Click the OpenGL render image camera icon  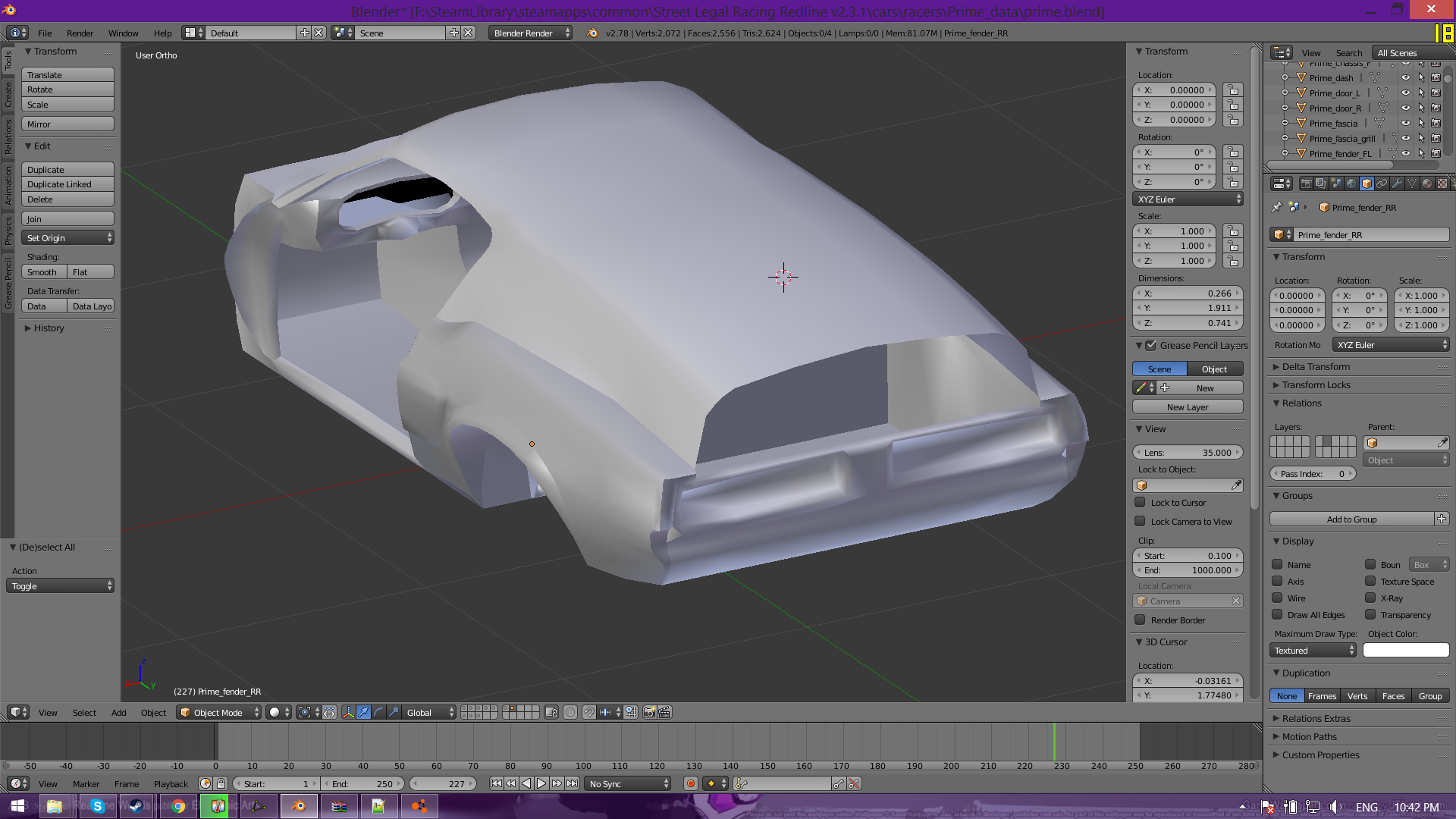649,712
